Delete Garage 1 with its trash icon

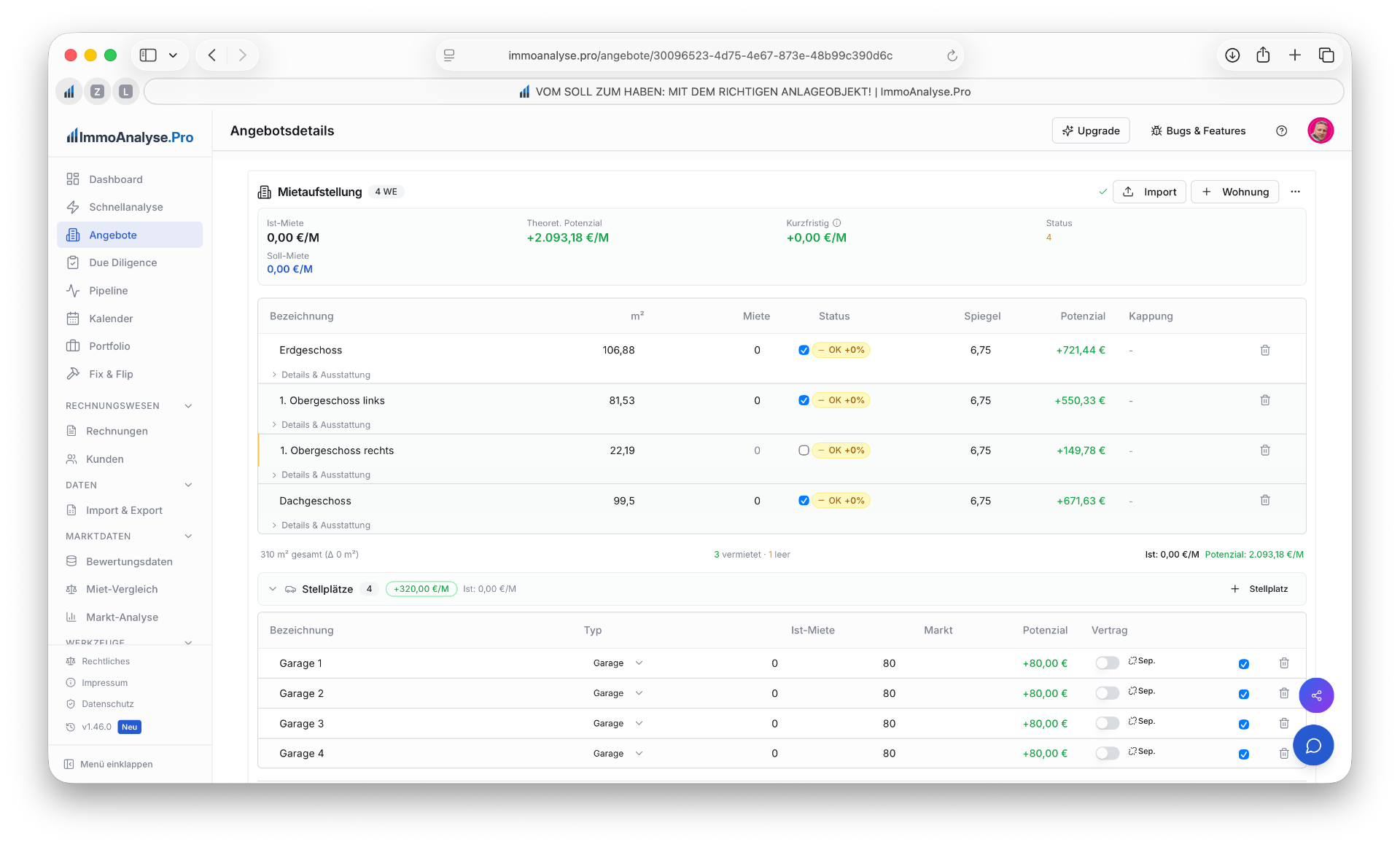coord(1284,663)
